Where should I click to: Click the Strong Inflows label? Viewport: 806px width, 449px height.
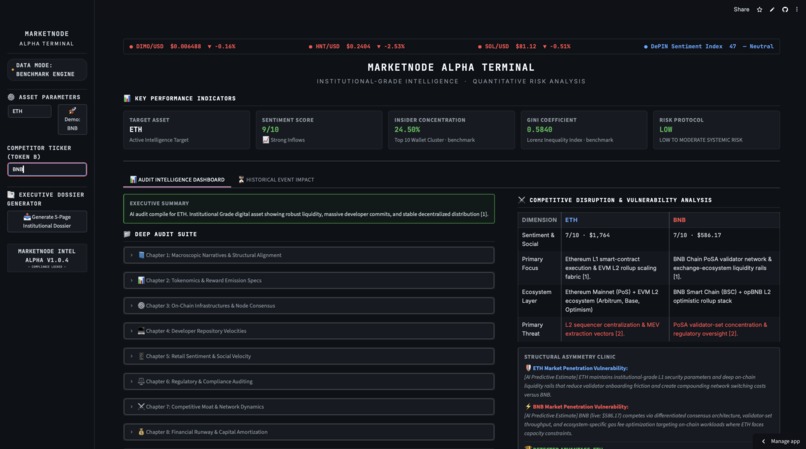point(284,140)
